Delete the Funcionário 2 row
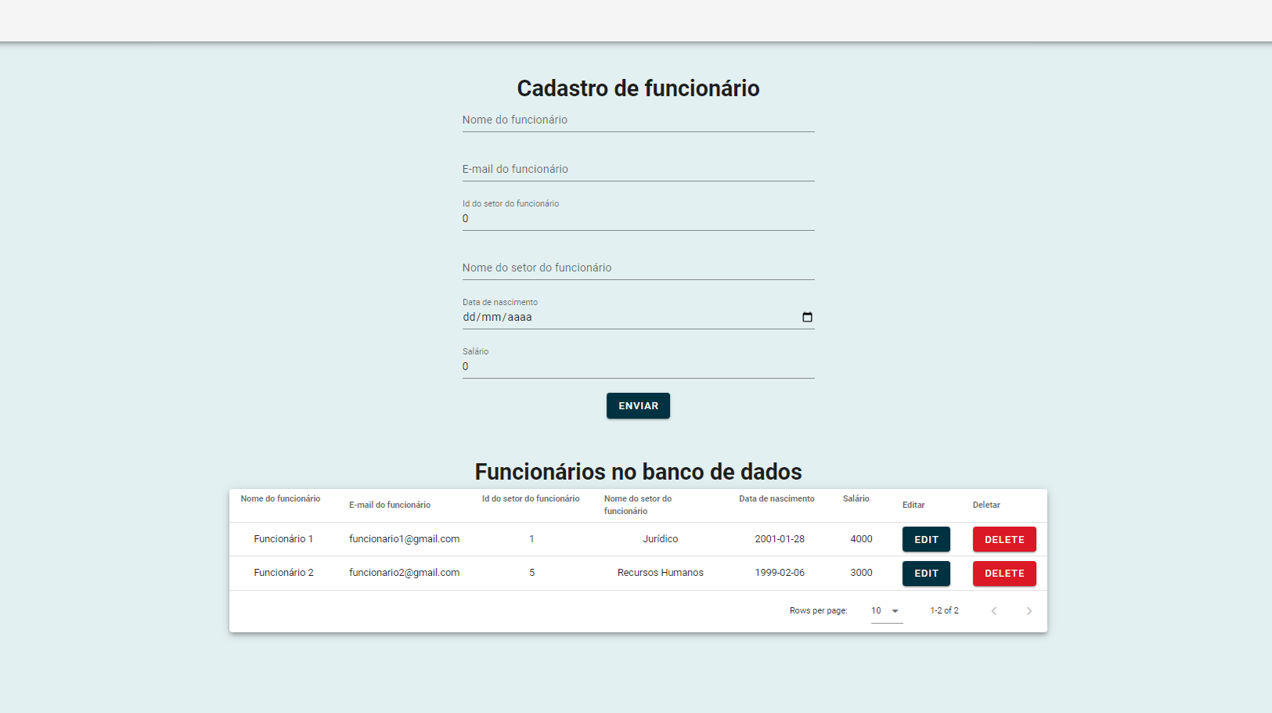This screenshot has width=1272, height=713. (x=1004, y=574)
